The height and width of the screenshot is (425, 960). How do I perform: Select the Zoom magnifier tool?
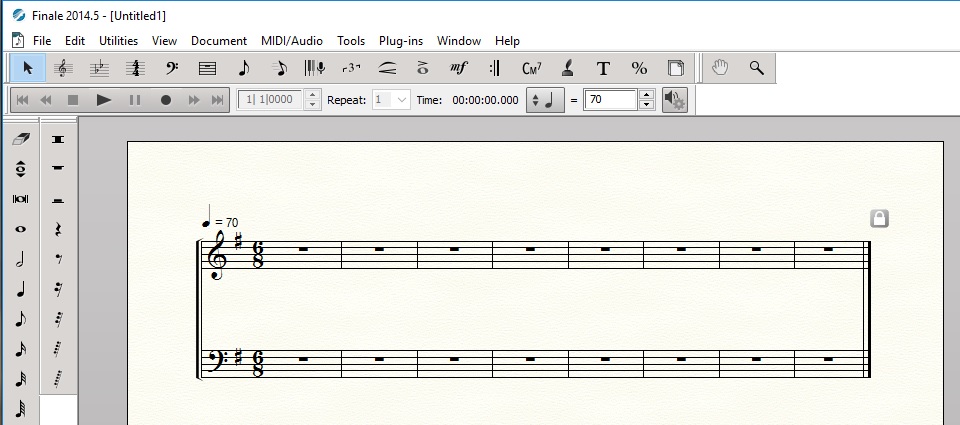click(757, 68)
